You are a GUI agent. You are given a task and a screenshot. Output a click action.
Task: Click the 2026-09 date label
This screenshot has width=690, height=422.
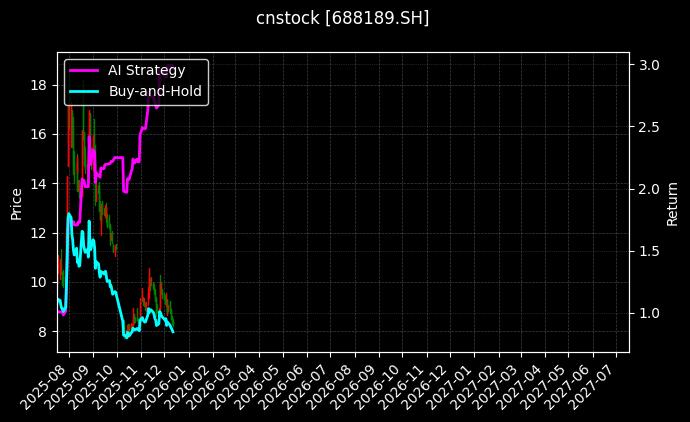click(354, 387)
